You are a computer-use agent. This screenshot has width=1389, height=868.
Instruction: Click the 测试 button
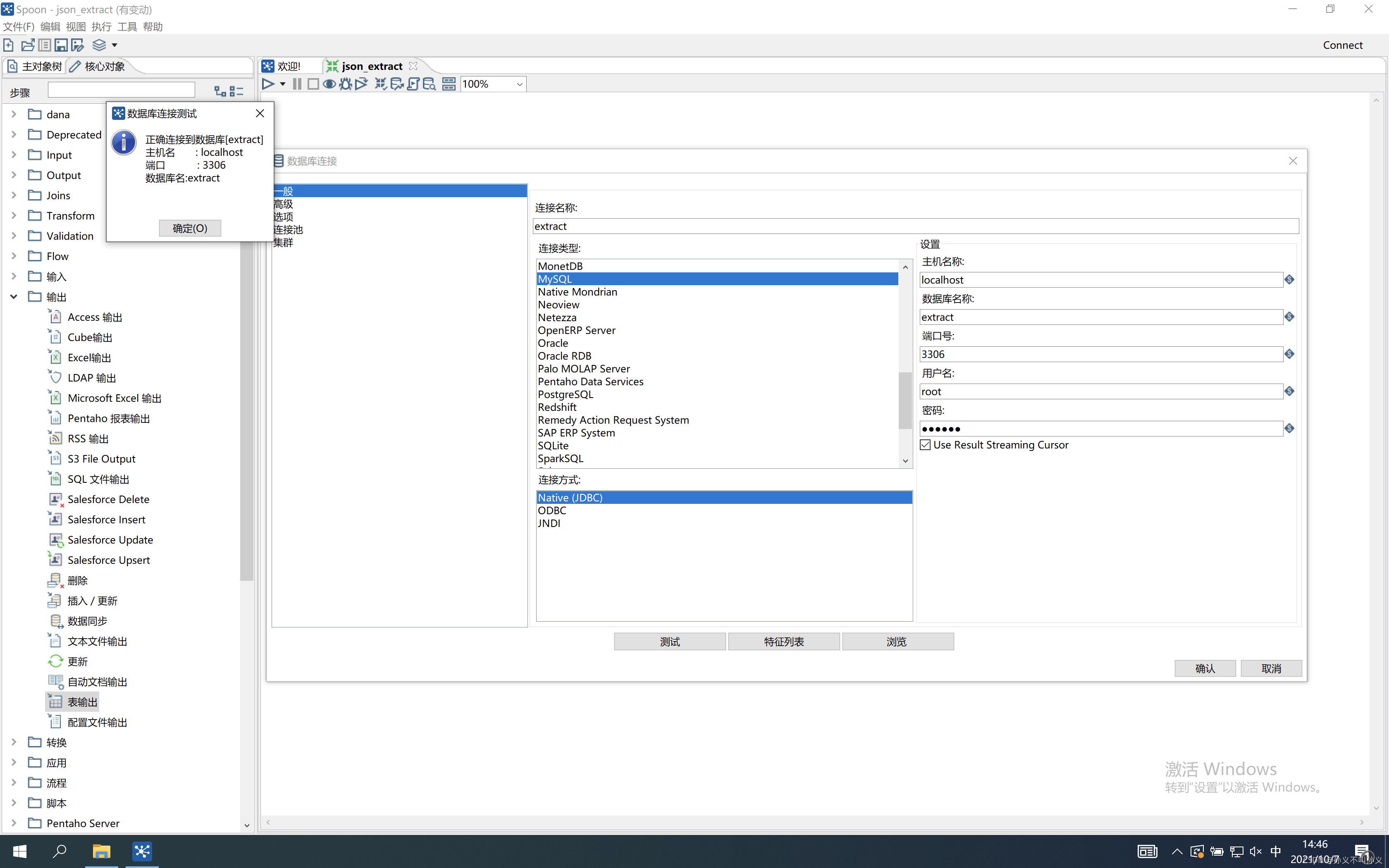(669, 641)
